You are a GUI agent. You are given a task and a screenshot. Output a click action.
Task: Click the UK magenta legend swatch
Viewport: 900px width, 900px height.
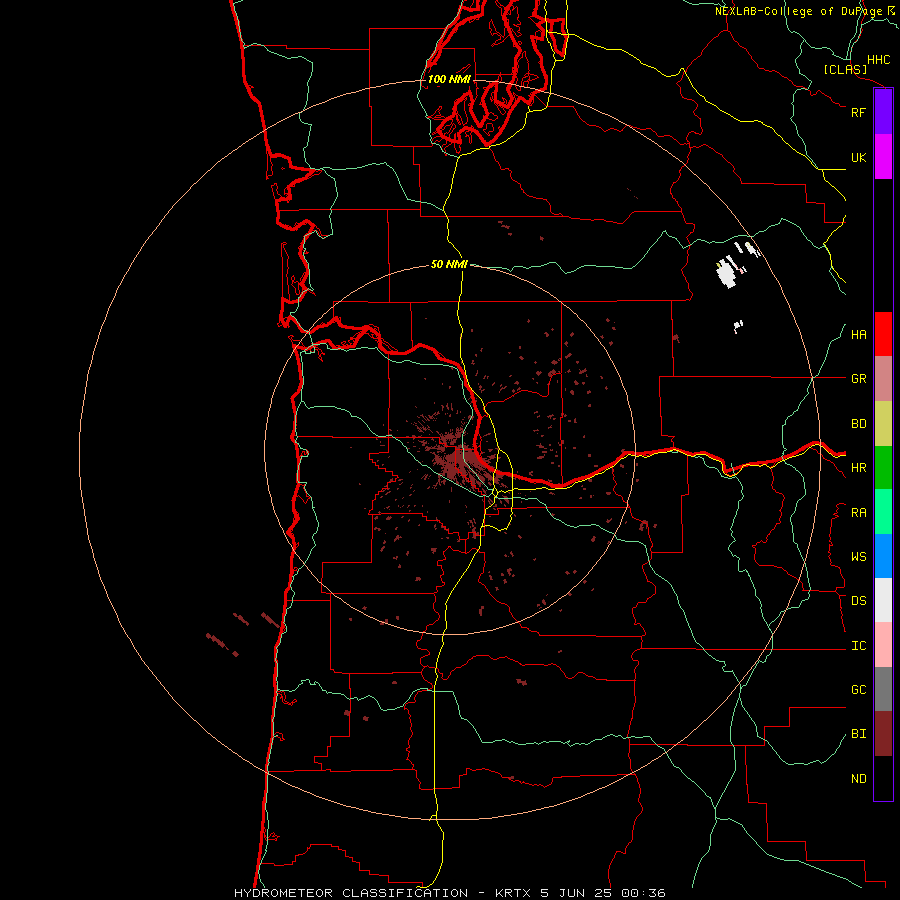pyautogui.click(x=883, y=157)
